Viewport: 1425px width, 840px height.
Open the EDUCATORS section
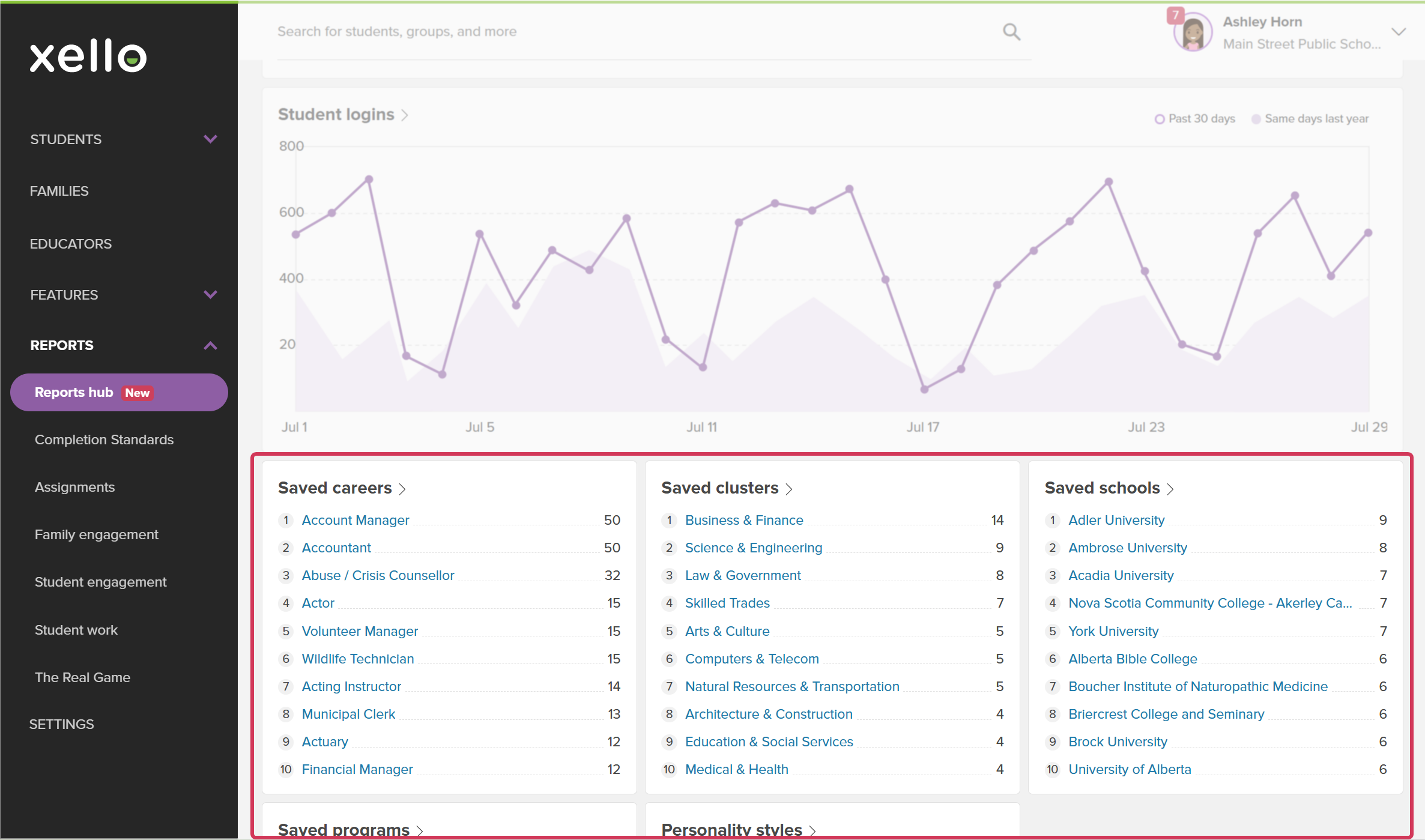[x=71, y=244]
